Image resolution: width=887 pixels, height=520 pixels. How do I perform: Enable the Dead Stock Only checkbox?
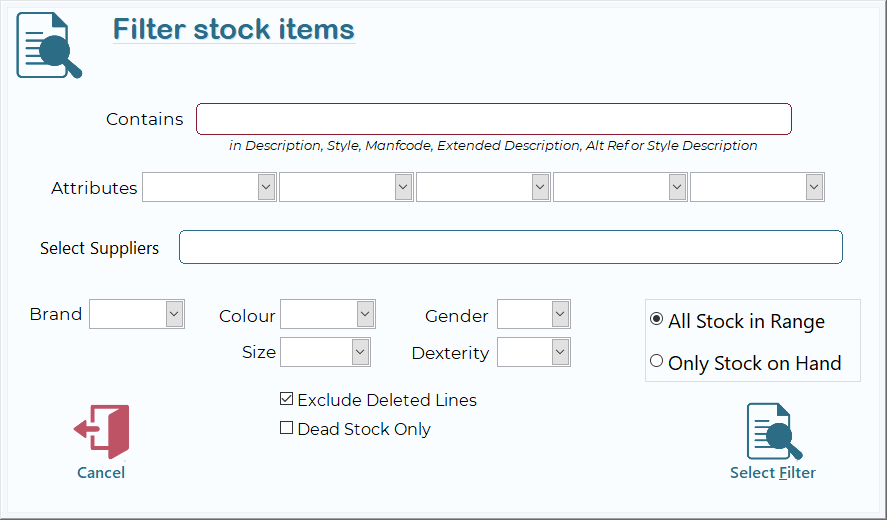287,428
